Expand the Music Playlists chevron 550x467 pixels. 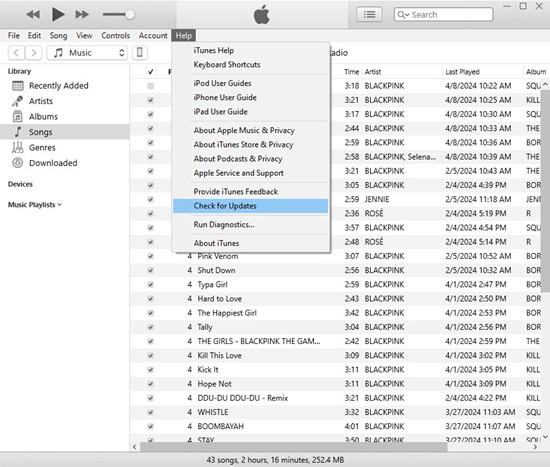(x=60, y=205)
